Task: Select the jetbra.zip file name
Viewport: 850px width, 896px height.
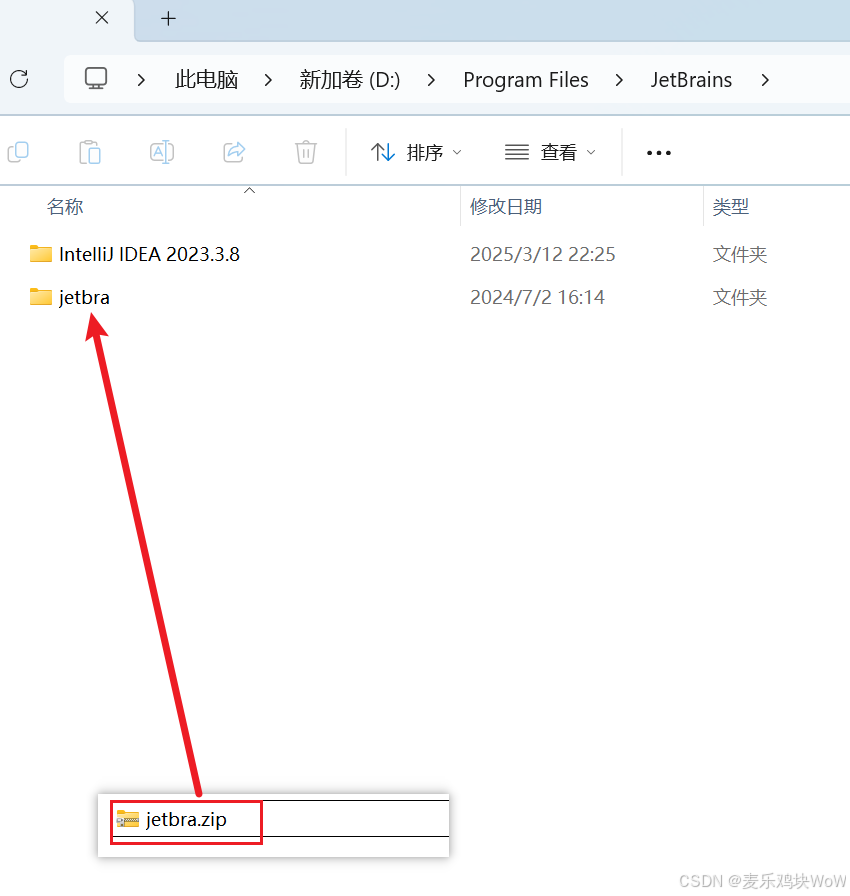Action: [186, 819]
